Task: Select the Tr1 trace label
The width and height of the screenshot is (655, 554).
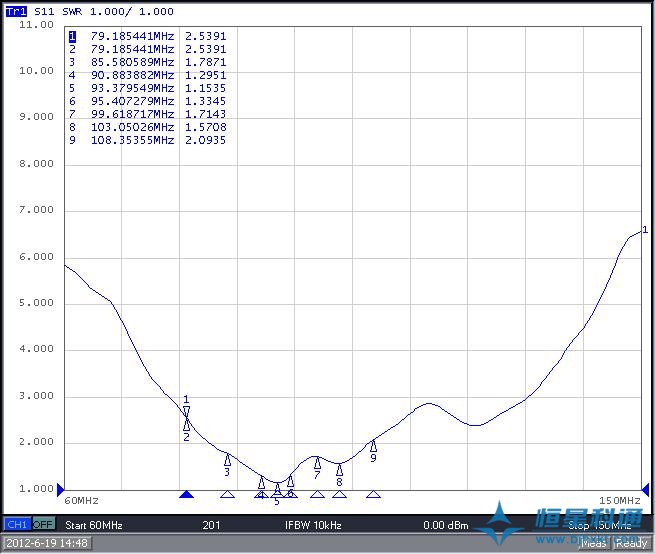Action: (x=16, y=11)
